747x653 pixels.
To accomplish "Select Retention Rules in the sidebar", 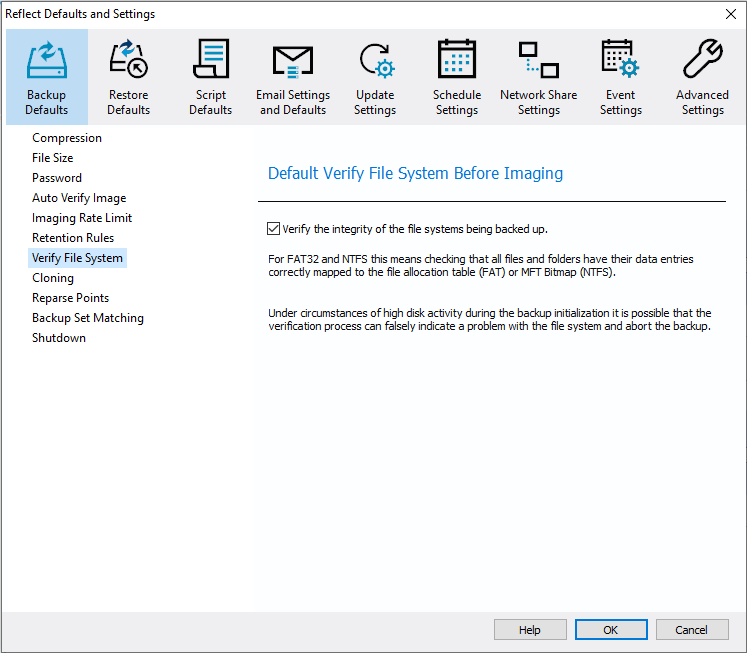I will 73,238.
